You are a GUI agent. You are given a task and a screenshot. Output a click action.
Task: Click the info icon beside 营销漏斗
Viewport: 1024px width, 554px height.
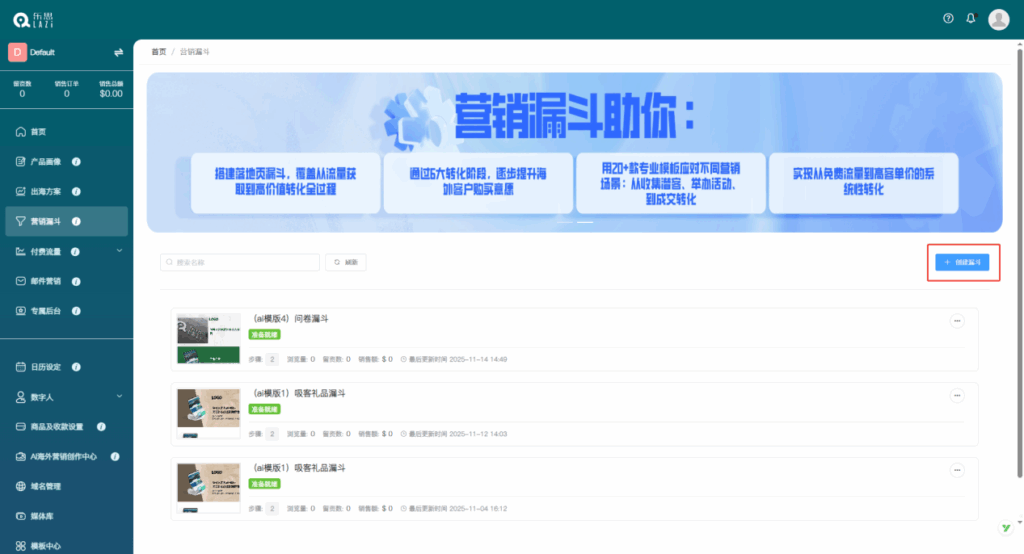click(76, 221)
